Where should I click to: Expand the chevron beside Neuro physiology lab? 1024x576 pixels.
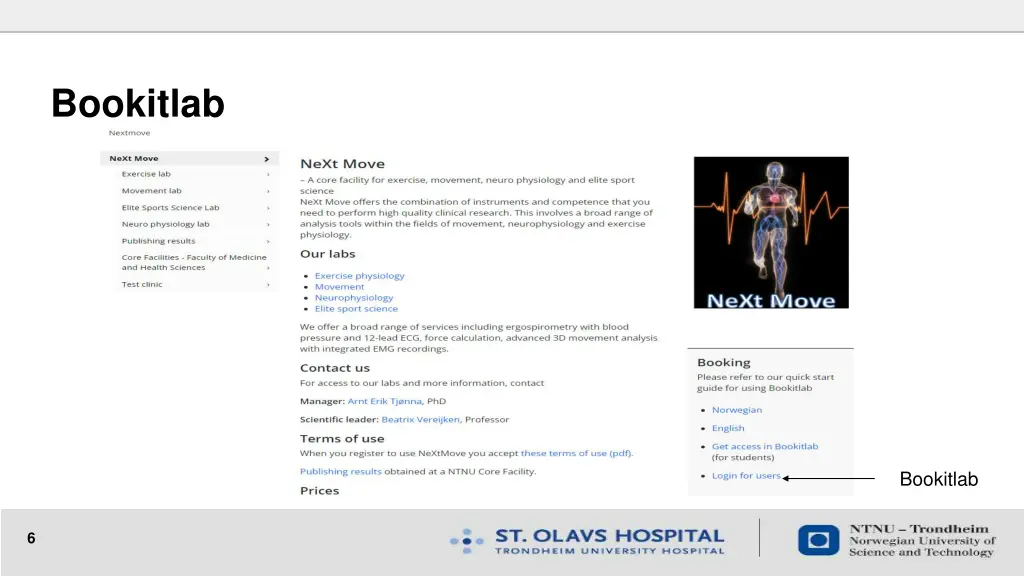(268, 225)
